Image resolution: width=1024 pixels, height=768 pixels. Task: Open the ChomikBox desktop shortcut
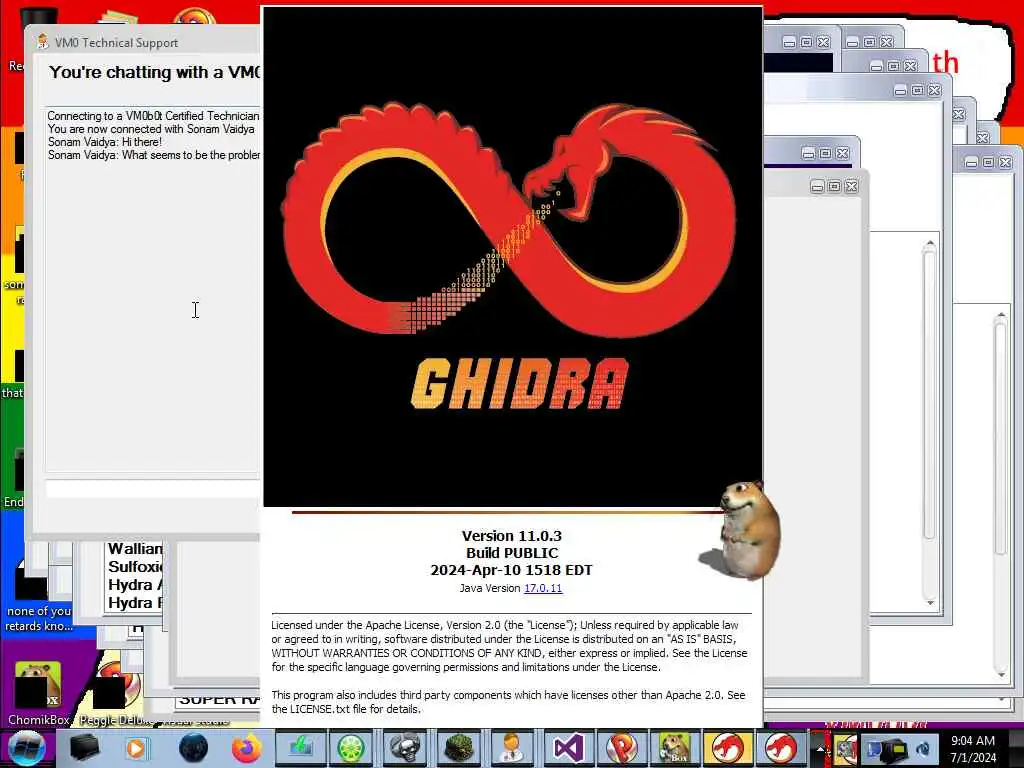[38, 693]
